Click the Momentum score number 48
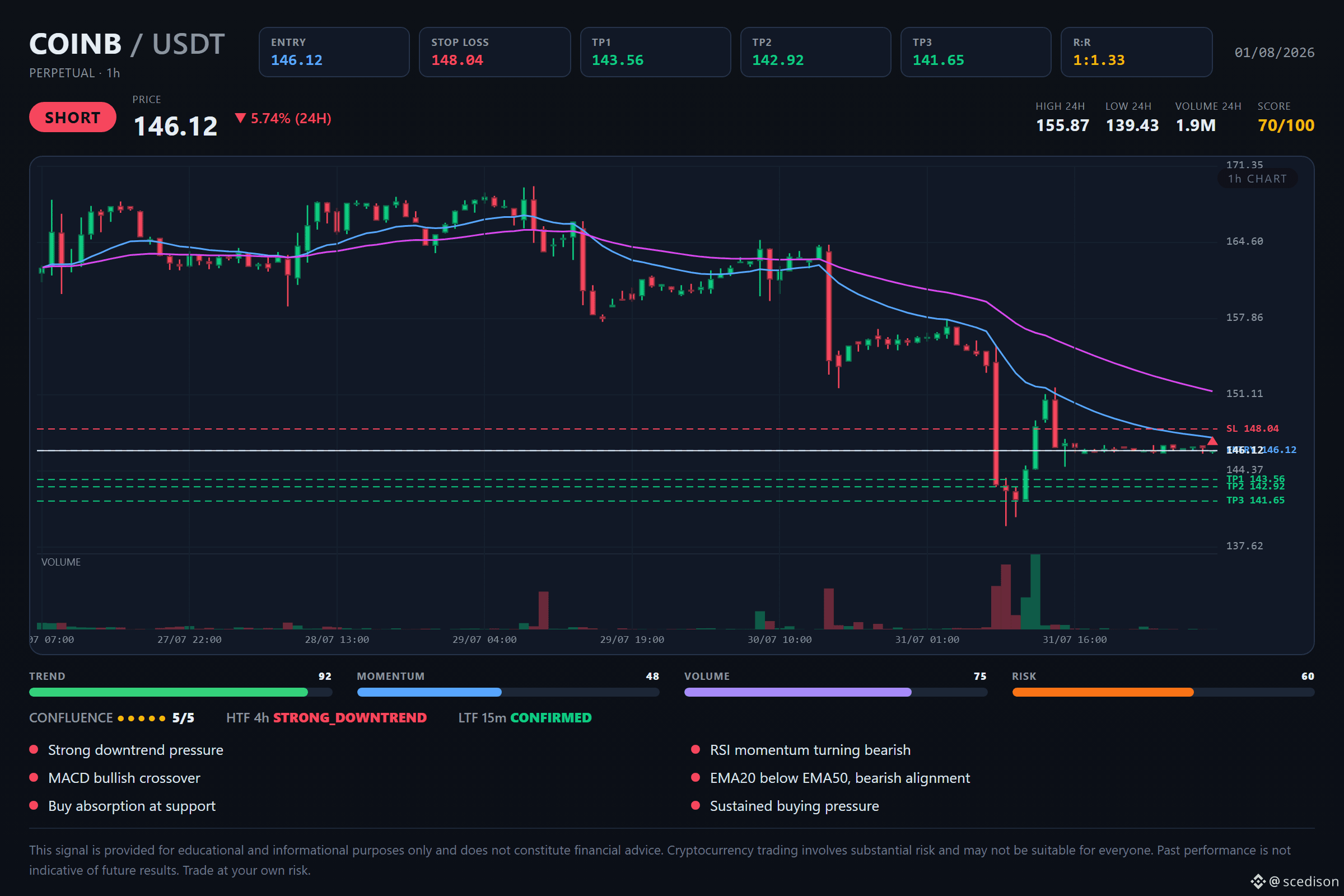1344x896 pixels. point(652,676)
